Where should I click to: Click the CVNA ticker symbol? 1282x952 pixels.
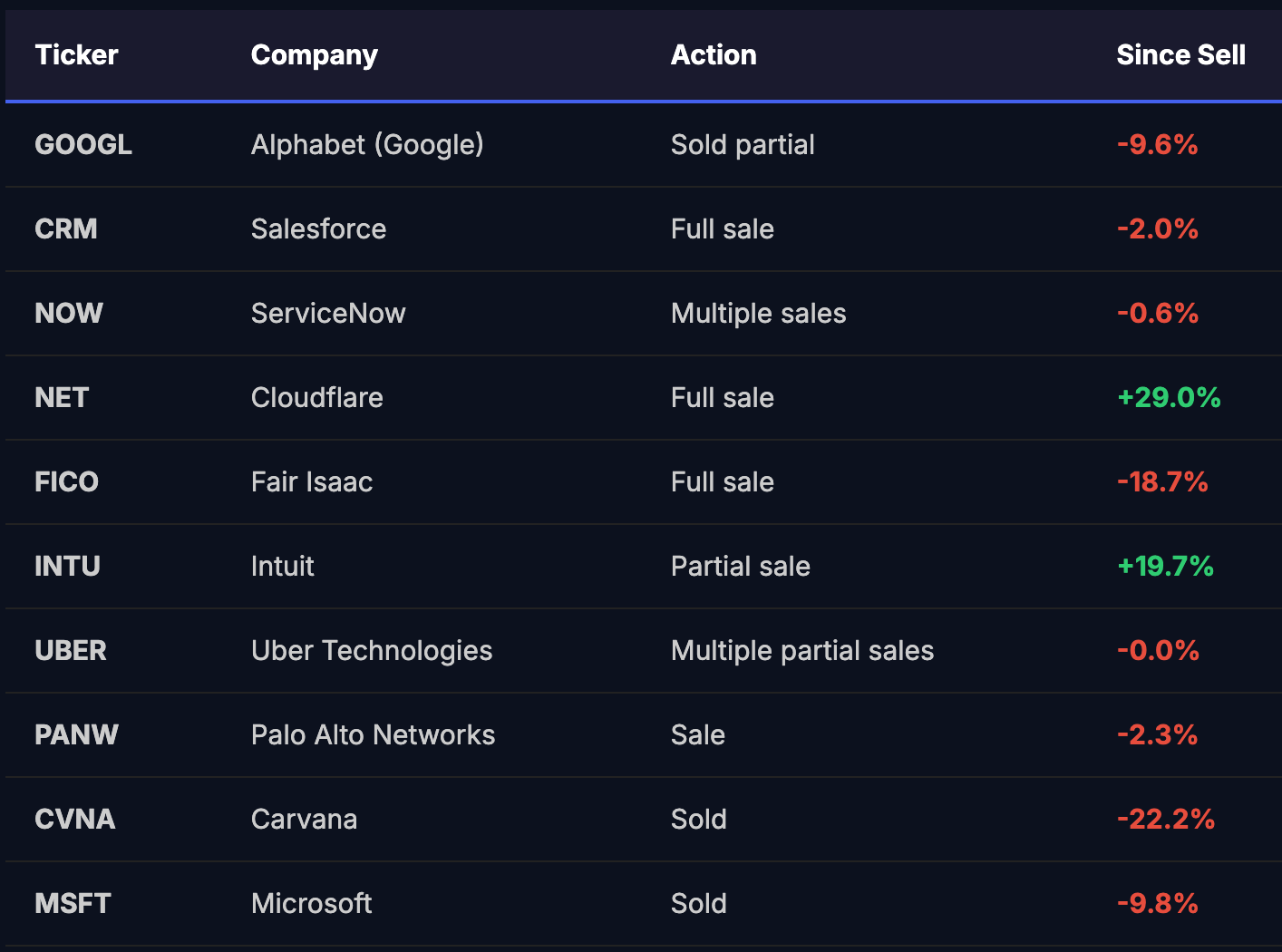(x=75, y=820)
